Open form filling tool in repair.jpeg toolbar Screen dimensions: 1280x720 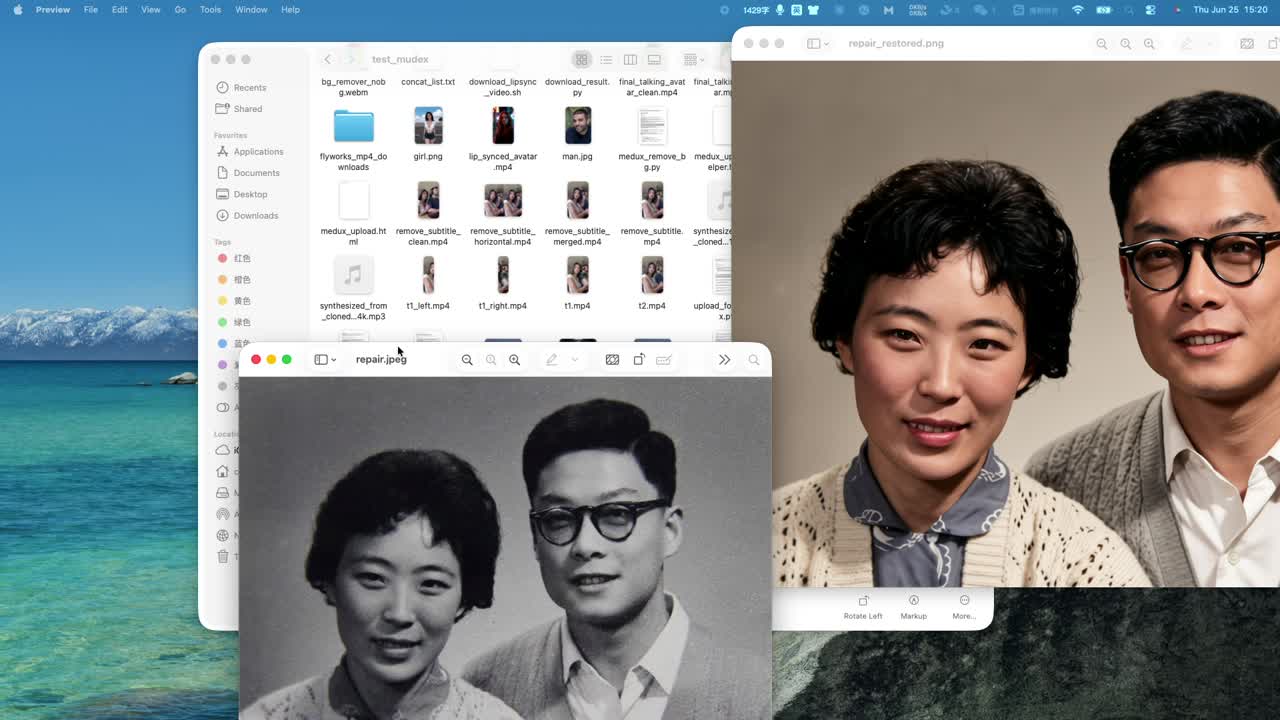tap(663, 359)
